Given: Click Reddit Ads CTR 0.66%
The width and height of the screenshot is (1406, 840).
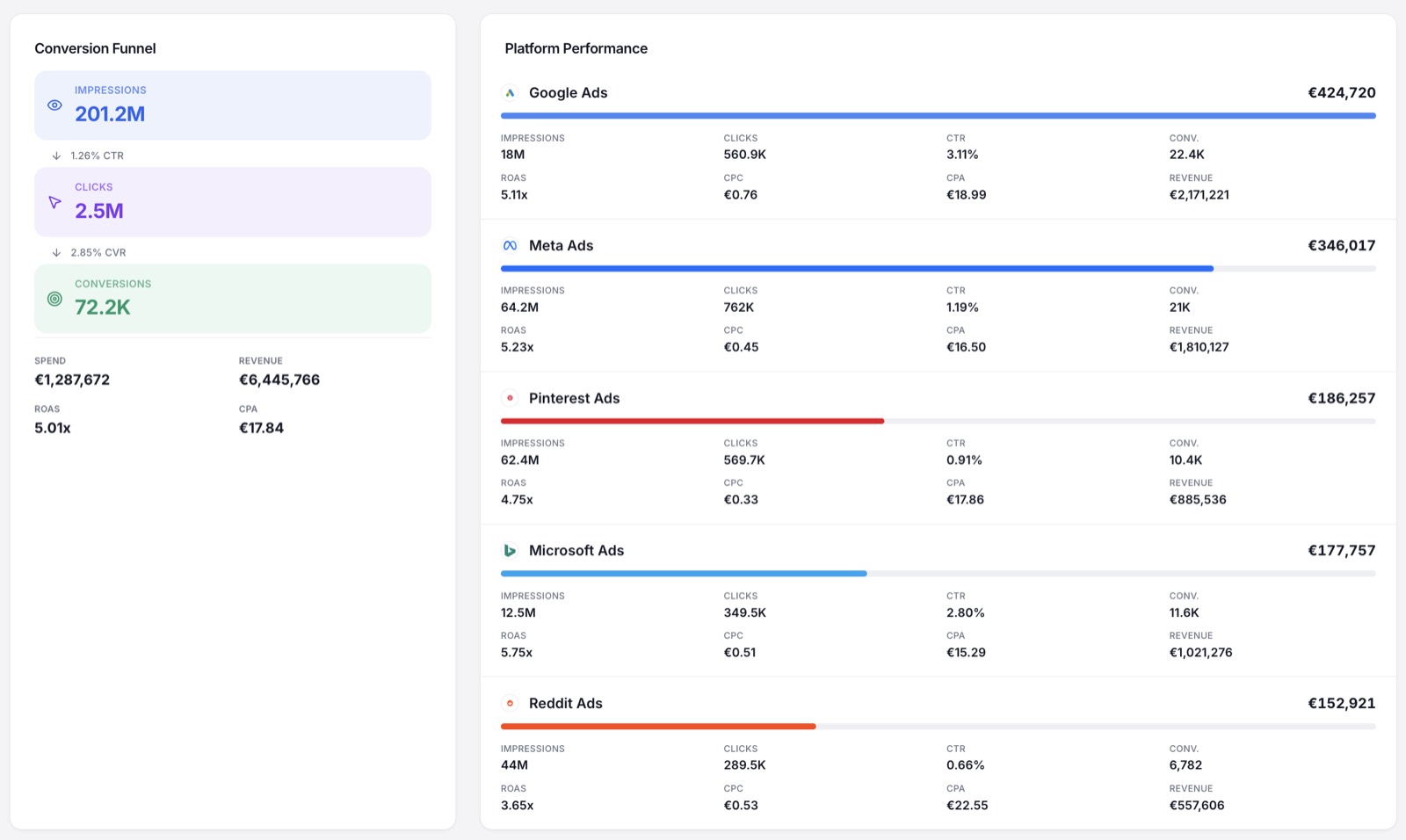Looking at the screenshot, I should pos(966,764).
